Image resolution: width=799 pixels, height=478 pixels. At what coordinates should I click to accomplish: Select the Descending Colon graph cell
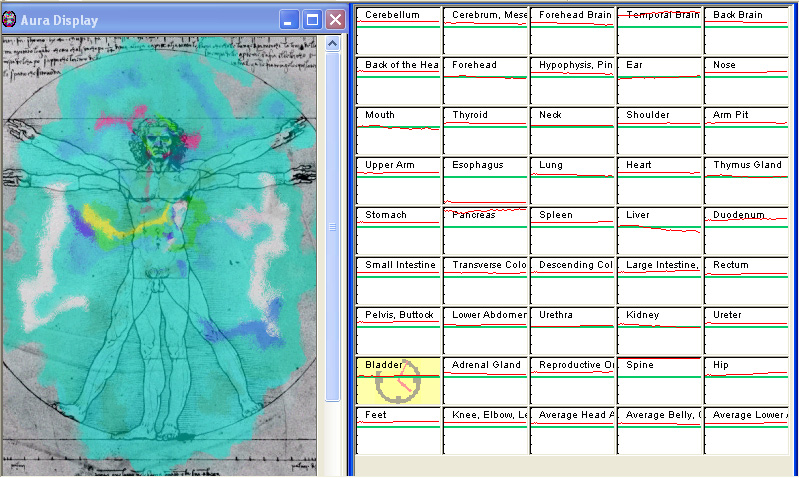coord(572,280)
